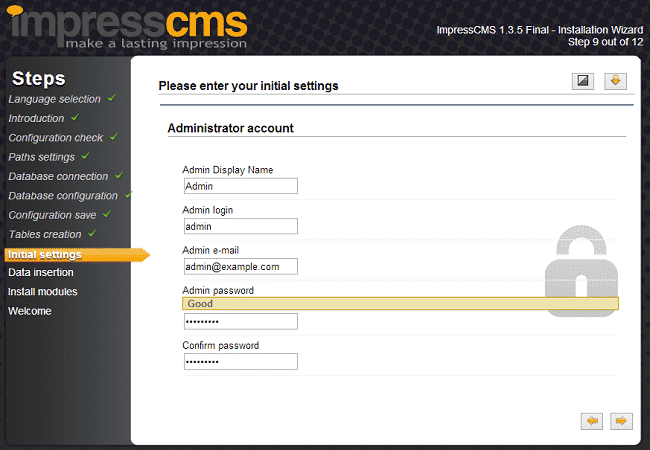Image resolution: width=650 pixels, height=450 pixels.
Task: Focus the Confirm password field
Action: click(x=240, y=362)
